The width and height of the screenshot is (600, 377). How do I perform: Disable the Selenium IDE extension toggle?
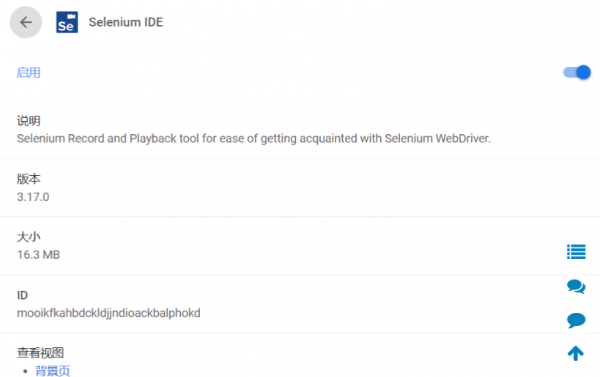pyautogui.click(x=577, y=72)
